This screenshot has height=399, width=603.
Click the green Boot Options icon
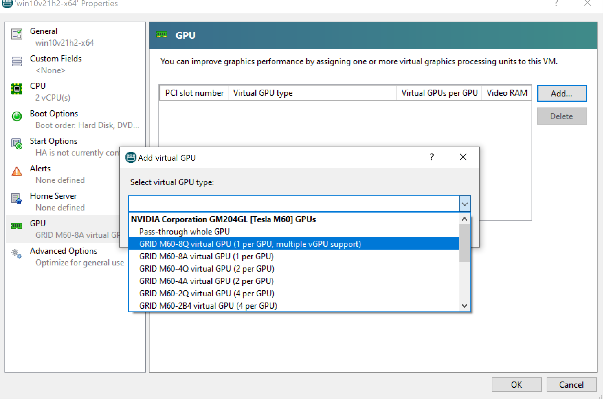coord(17,116)
